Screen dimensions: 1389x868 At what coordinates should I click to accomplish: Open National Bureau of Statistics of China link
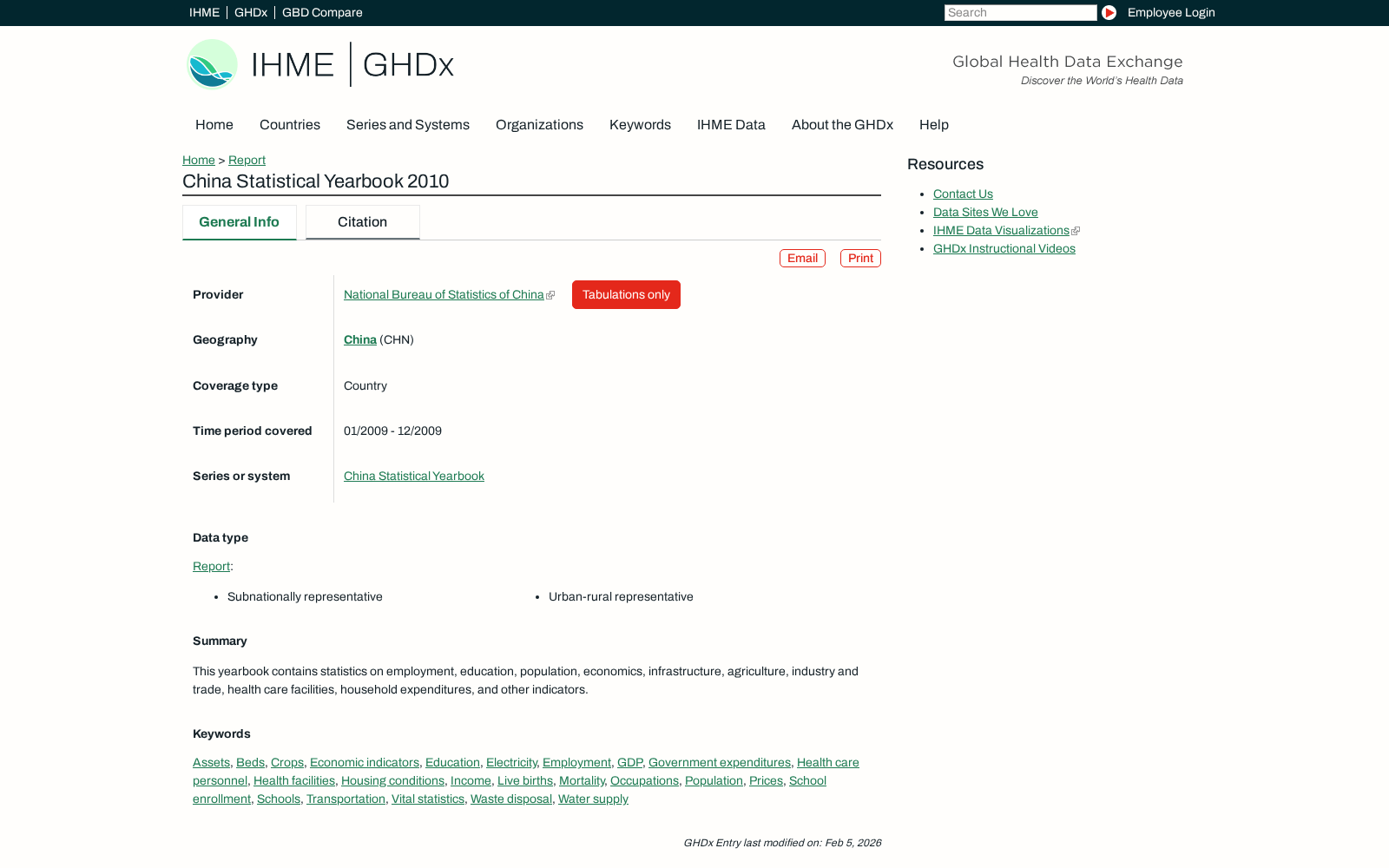(444, 294)
